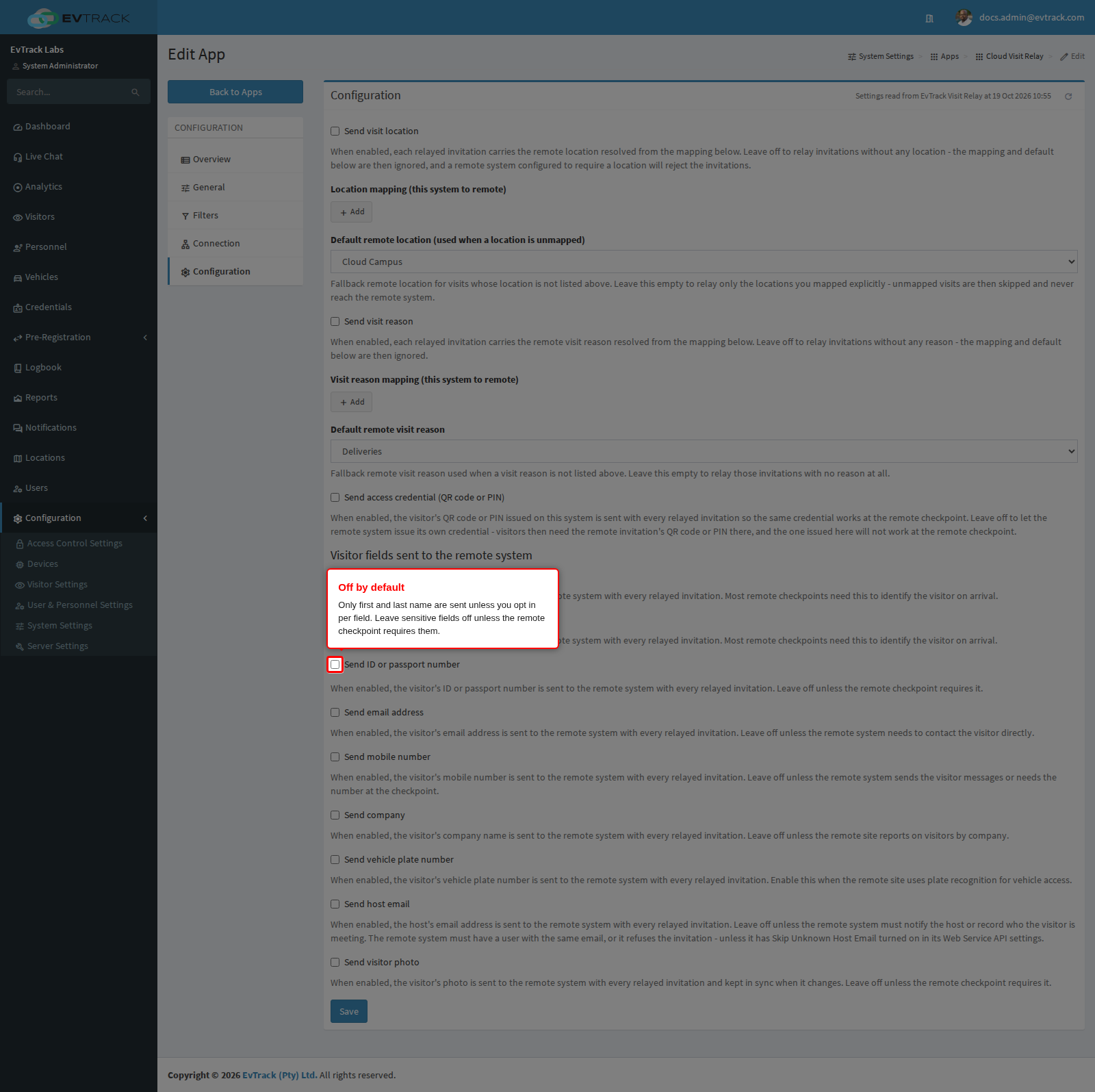
Task: Expand Pre-Registration sidebar menu
Action: click(79, 338)
